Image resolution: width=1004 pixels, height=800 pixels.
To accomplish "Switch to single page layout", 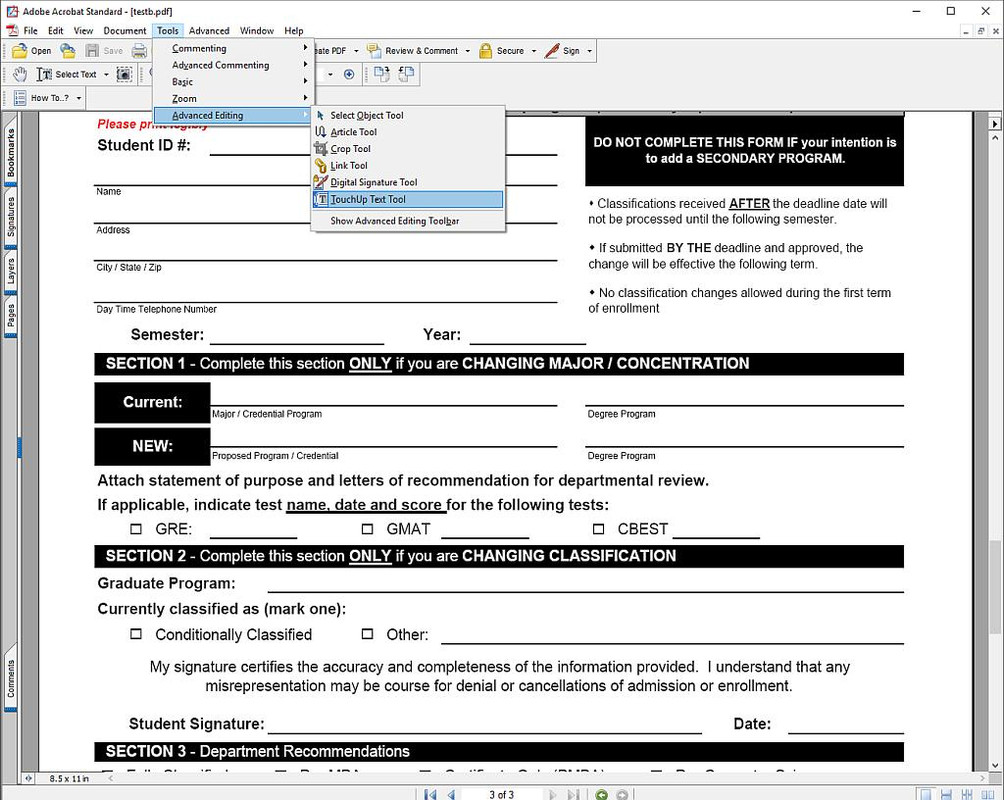I will click(925, 794).
